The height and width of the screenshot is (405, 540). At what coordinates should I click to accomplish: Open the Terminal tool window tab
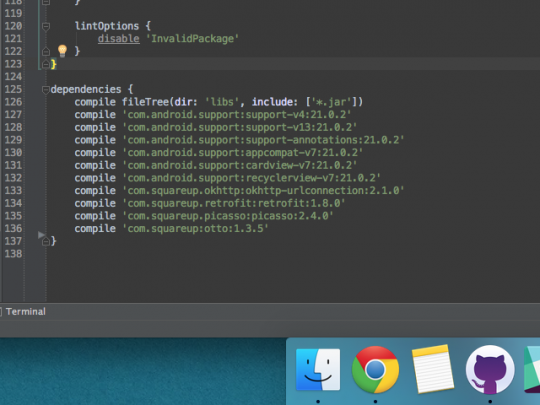[x=25, y=312]
